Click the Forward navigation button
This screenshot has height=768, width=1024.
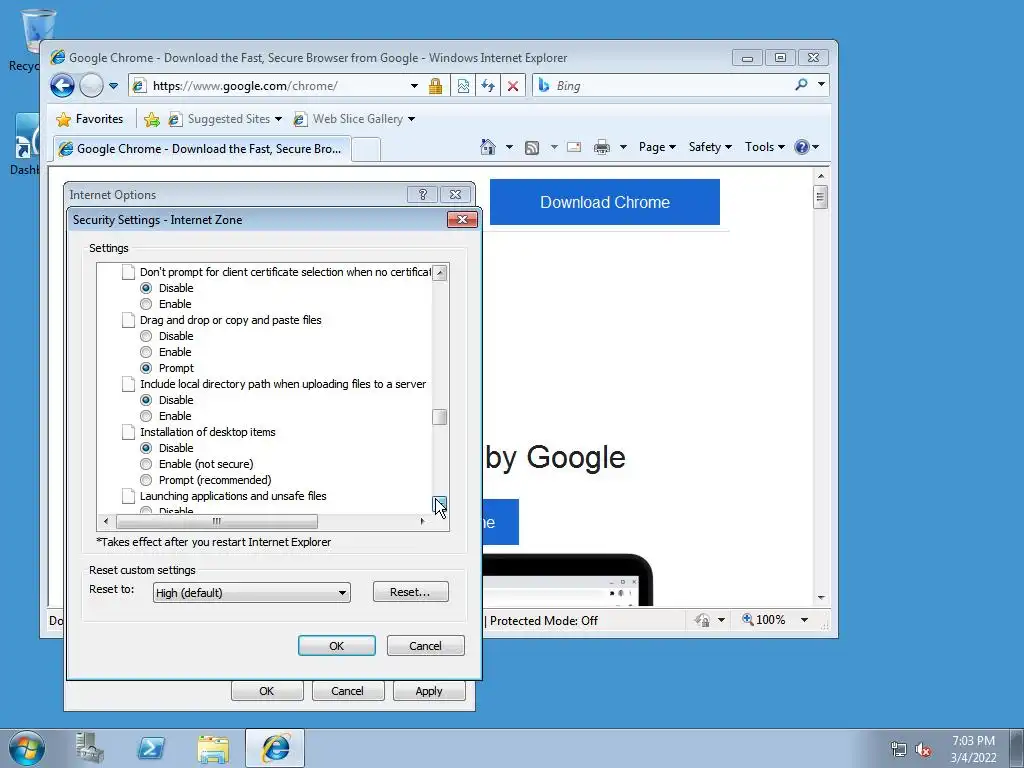click(91, 85)
